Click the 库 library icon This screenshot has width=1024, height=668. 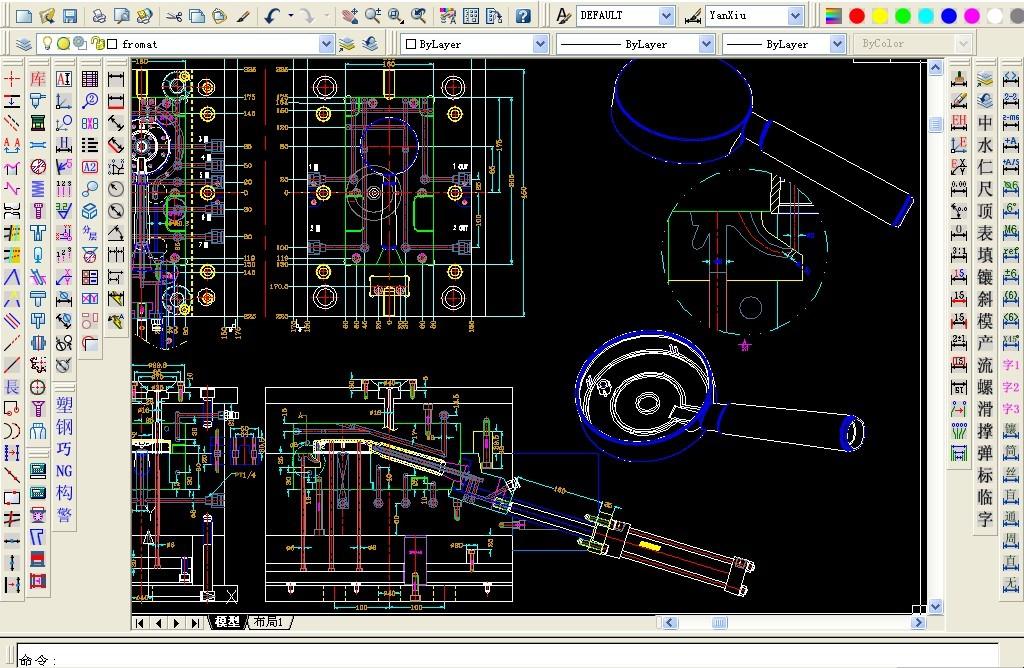[x=38, y=79]
